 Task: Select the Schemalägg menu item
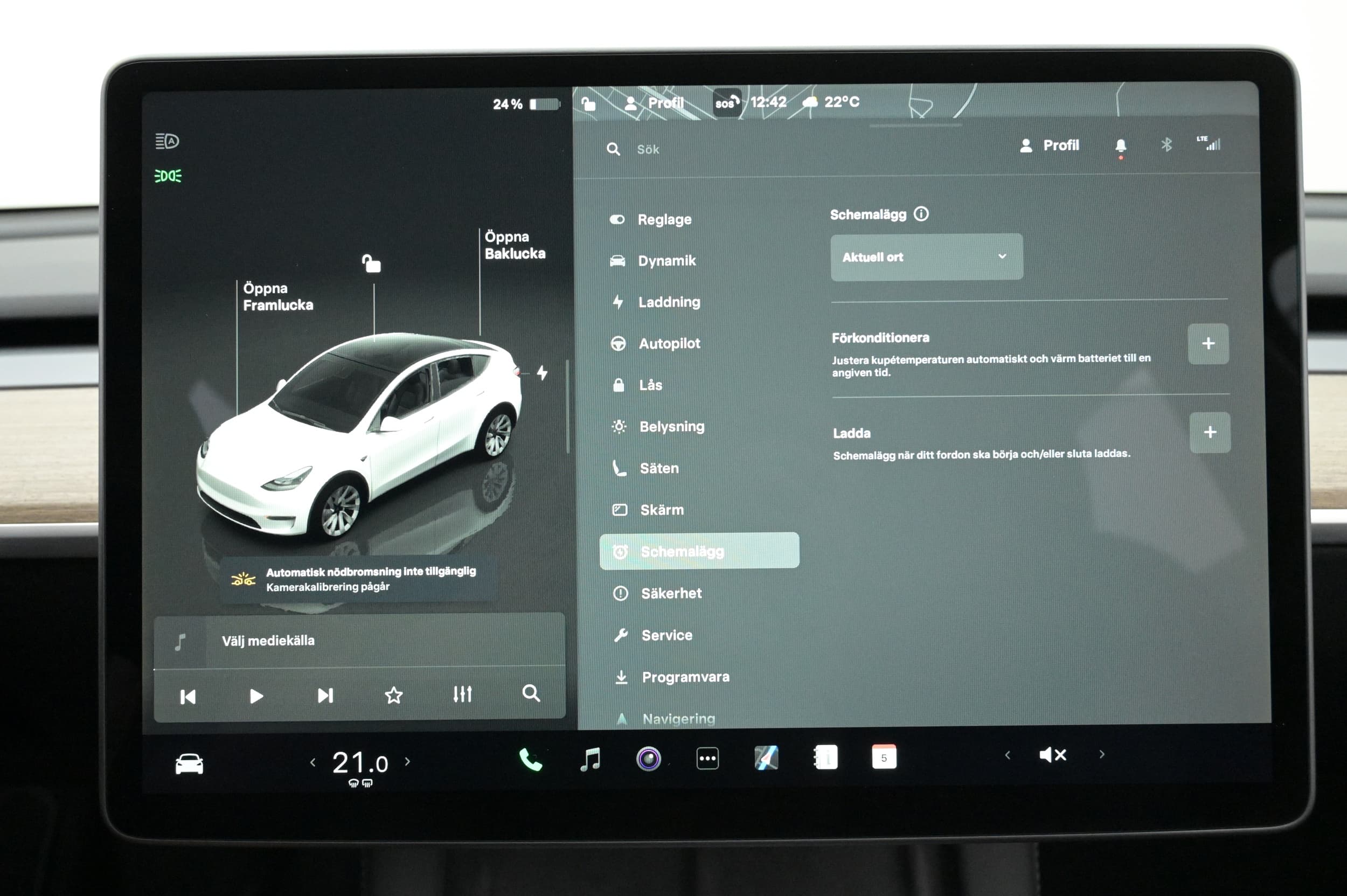click(x=699, y=551)
